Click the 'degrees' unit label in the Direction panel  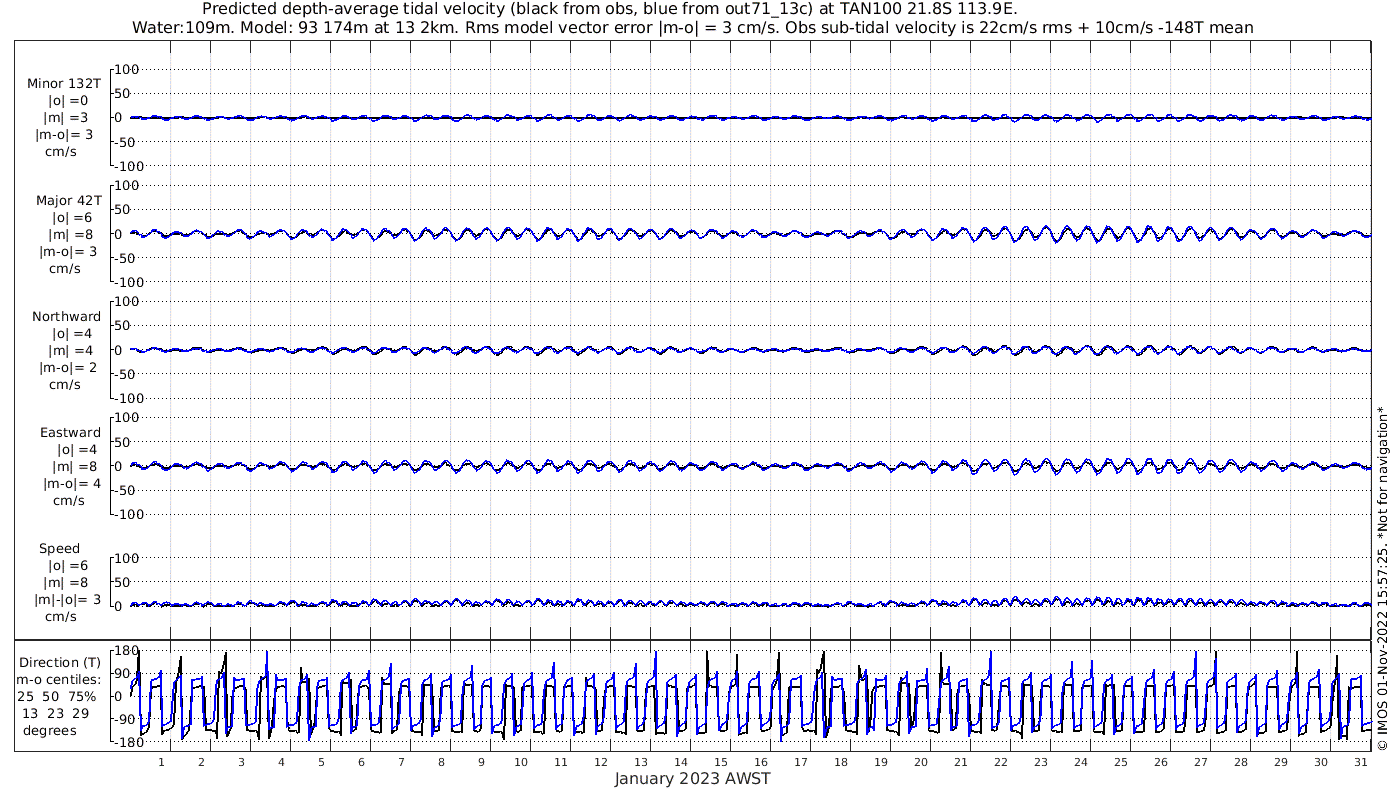point(49,730)
